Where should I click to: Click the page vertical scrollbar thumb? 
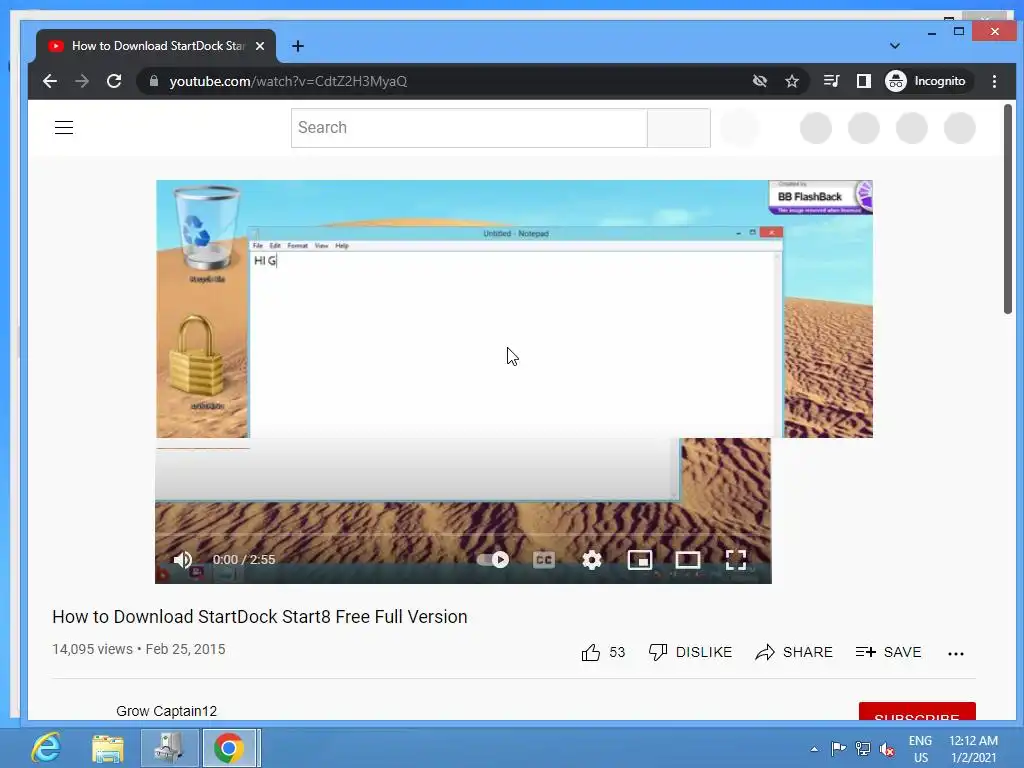(x=1008, y=209)
